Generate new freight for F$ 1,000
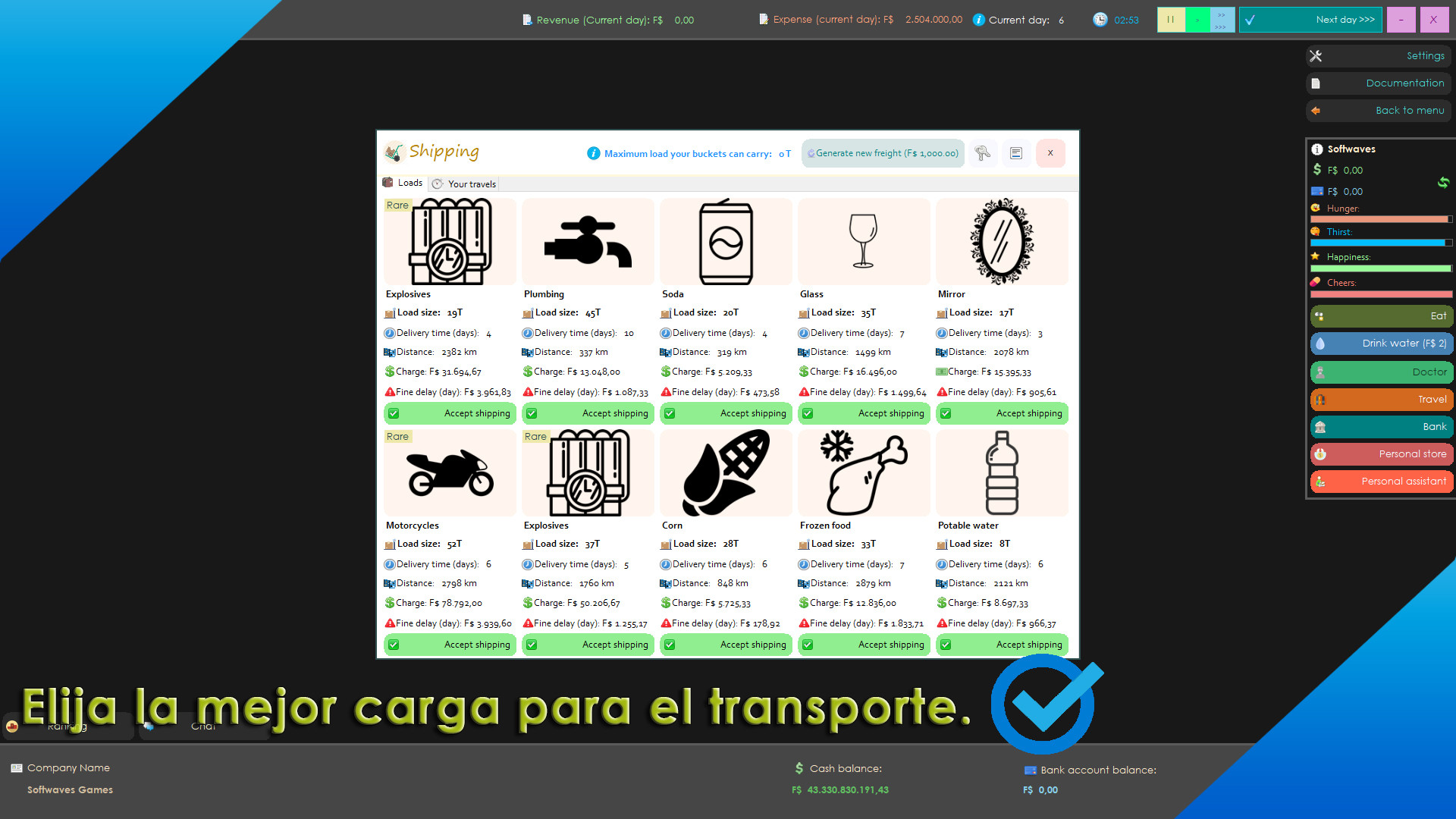 pyautogui.click(x=883, y=153)
